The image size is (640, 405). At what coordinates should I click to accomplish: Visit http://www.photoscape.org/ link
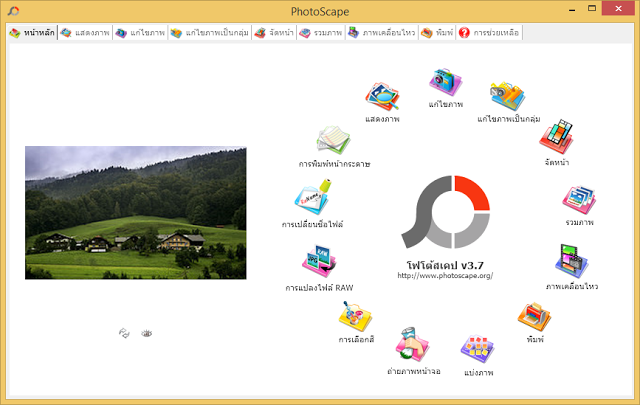click(x=445, y=276)
